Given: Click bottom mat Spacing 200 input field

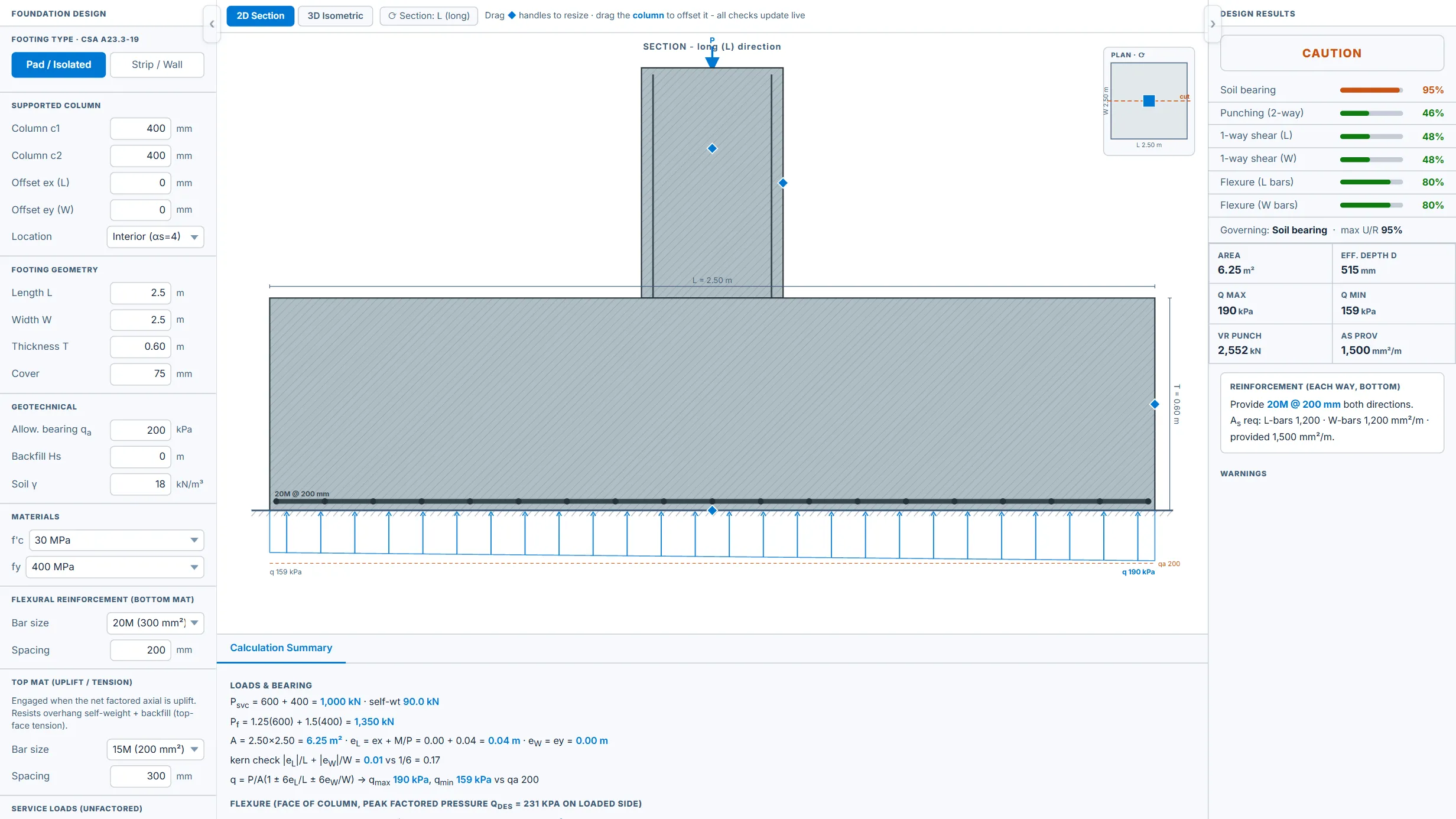Looking at the screenshot, I should 141,651.
